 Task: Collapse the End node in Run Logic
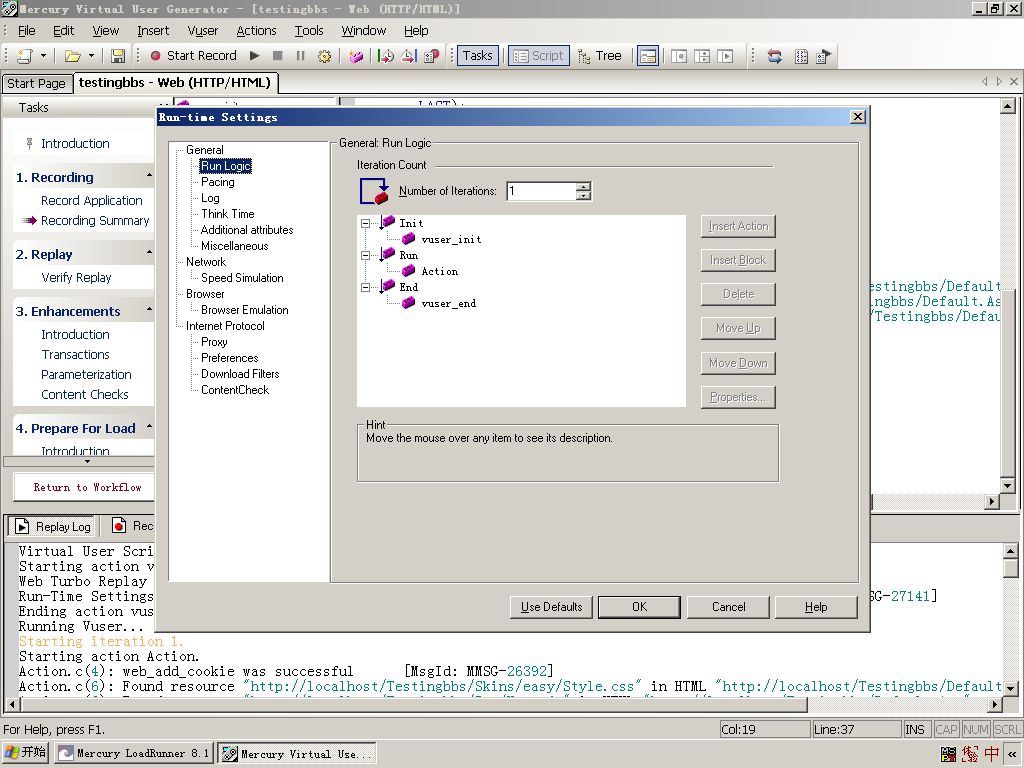pyautogui.click(x=366, y=287)
